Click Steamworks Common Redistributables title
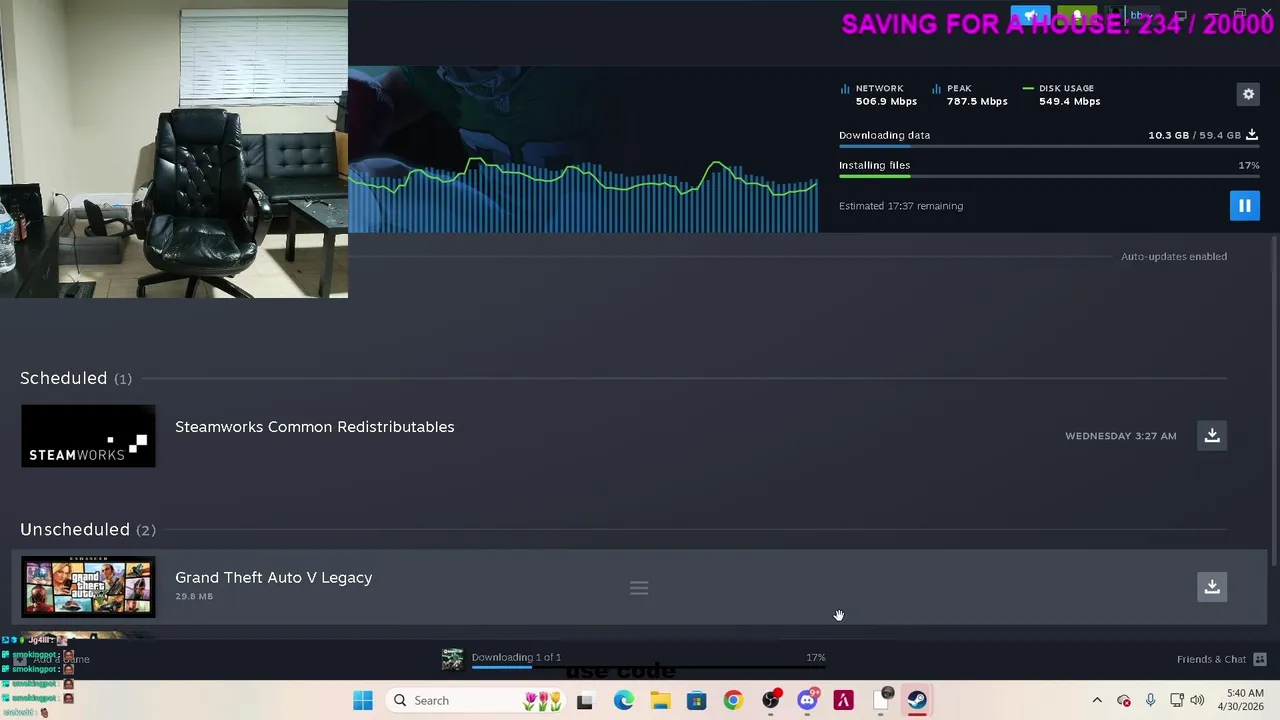This screenshot has height=720, width=1280. coord(314,427)
